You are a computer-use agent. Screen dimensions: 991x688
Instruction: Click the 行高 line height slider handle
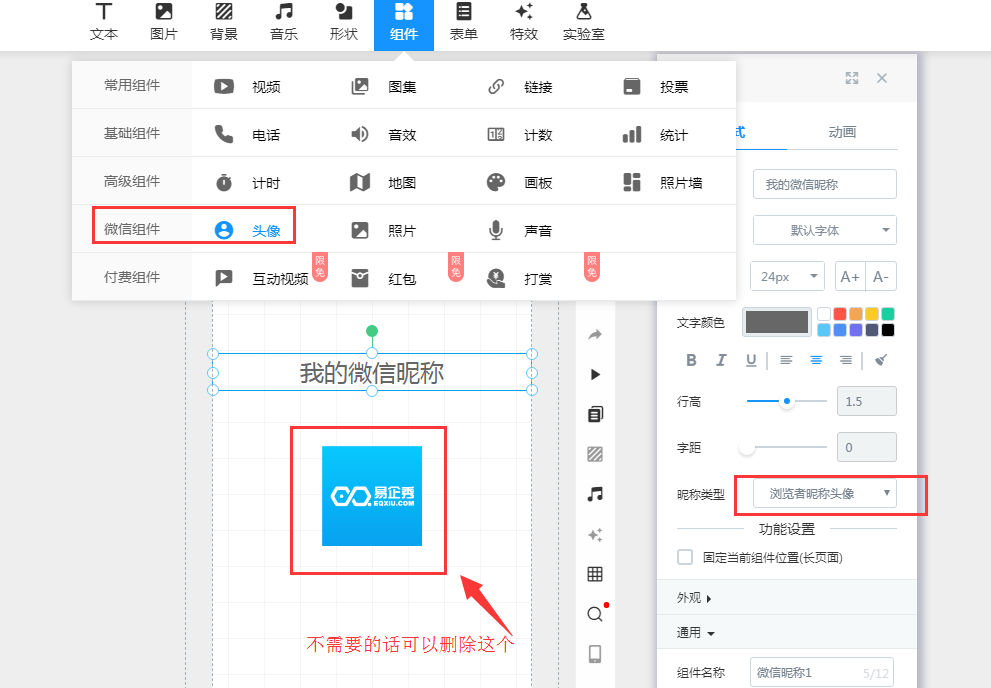coord(787,401)
